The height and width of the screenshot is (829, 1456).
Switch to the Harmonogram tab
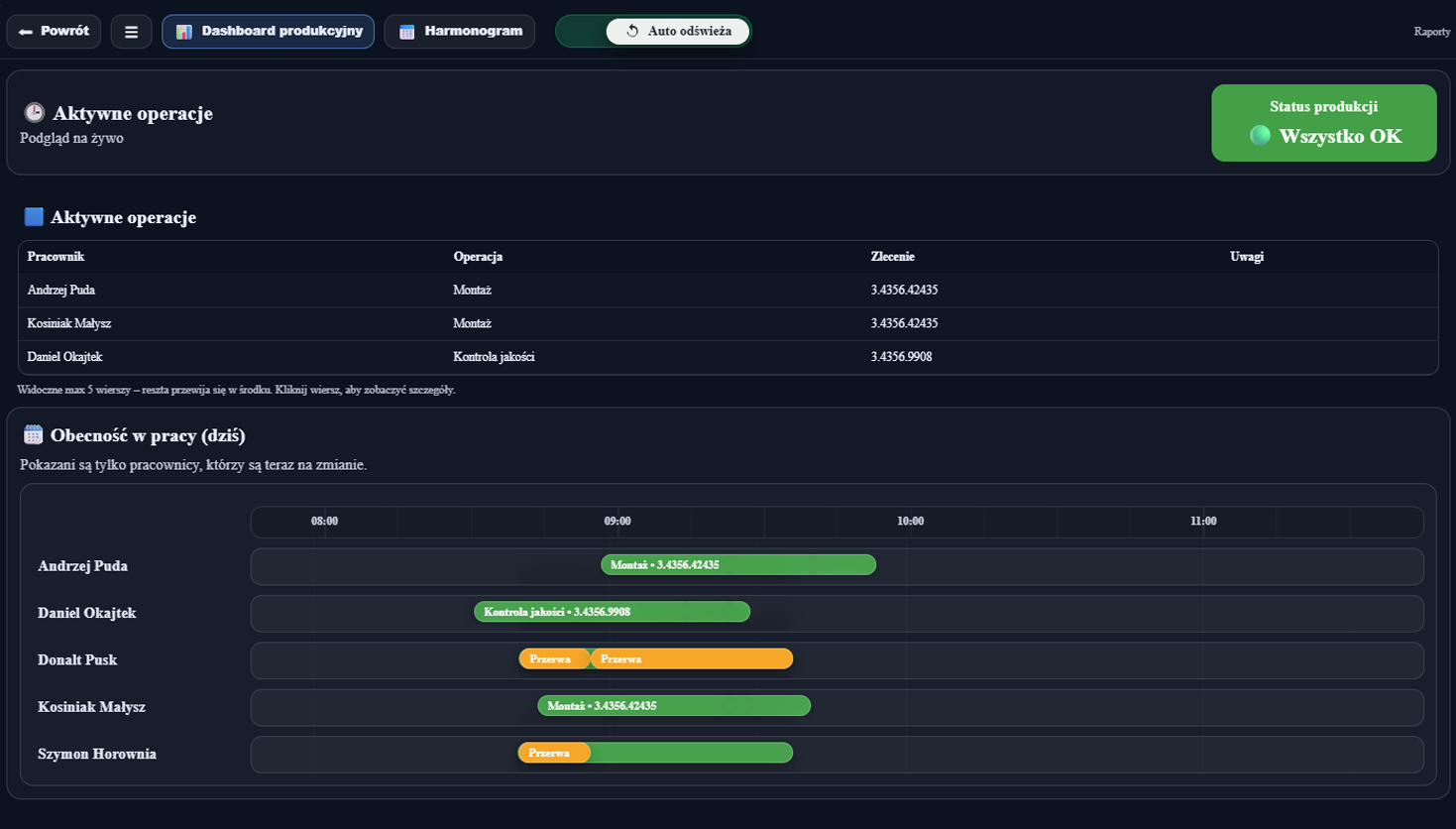point(460,32)
